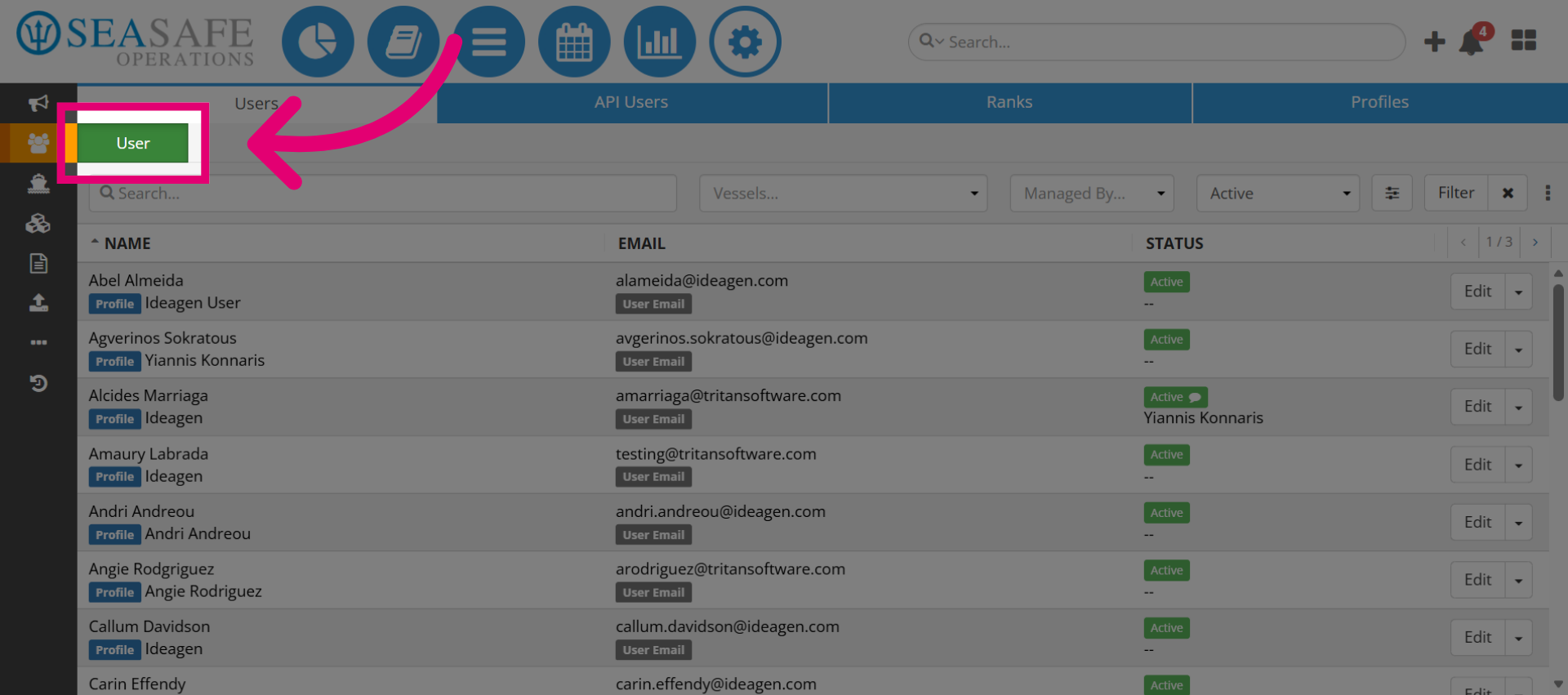Image resolution: width=1568 pixels, height=695 pixels.
Task: Click Yiannis Konnaris in status column
Action: 1203,418
